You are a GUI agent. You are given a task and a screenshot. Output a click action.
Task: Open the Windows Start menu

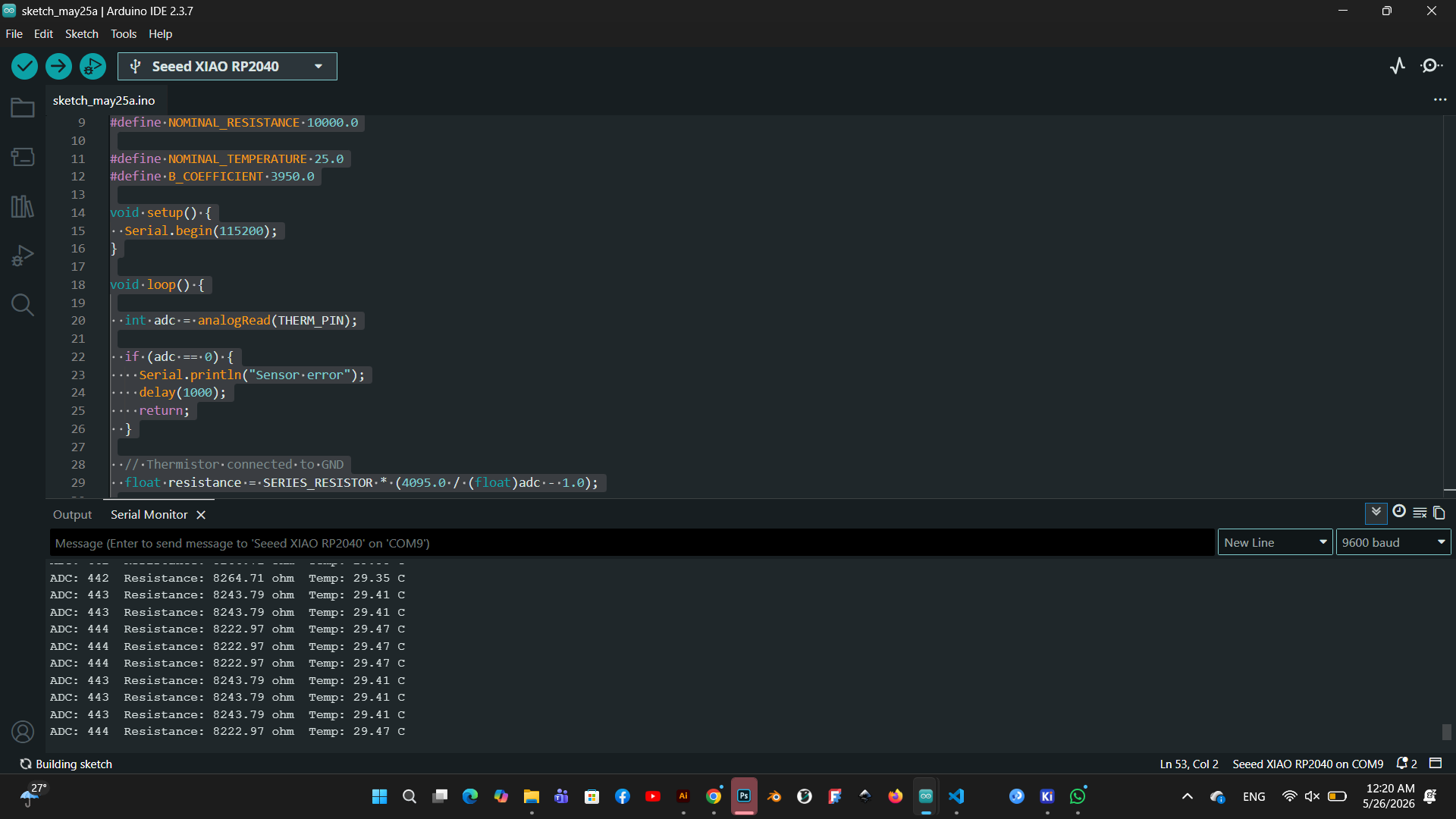380,796
